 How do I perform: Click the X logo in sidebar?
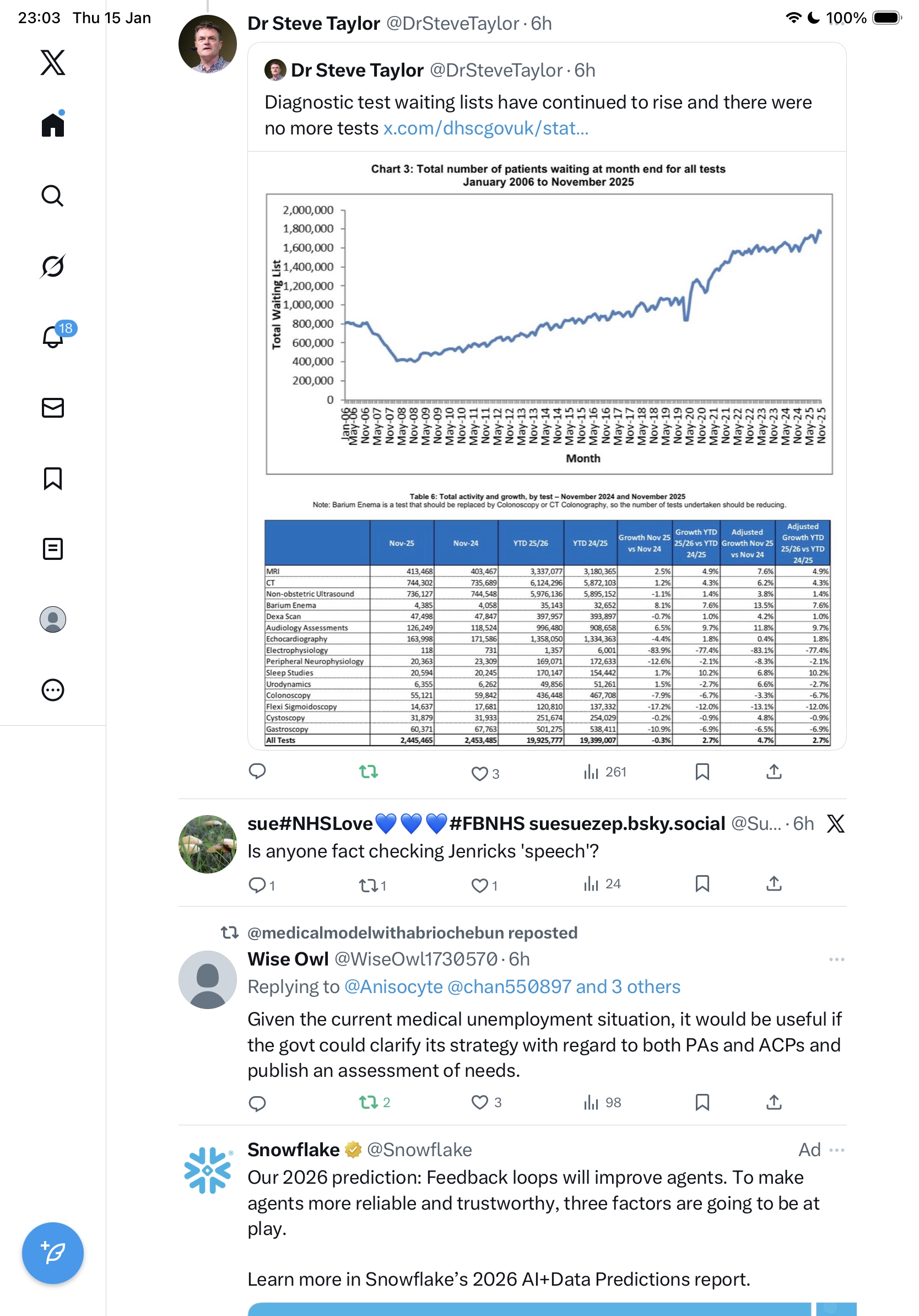[x=53, y=62]
